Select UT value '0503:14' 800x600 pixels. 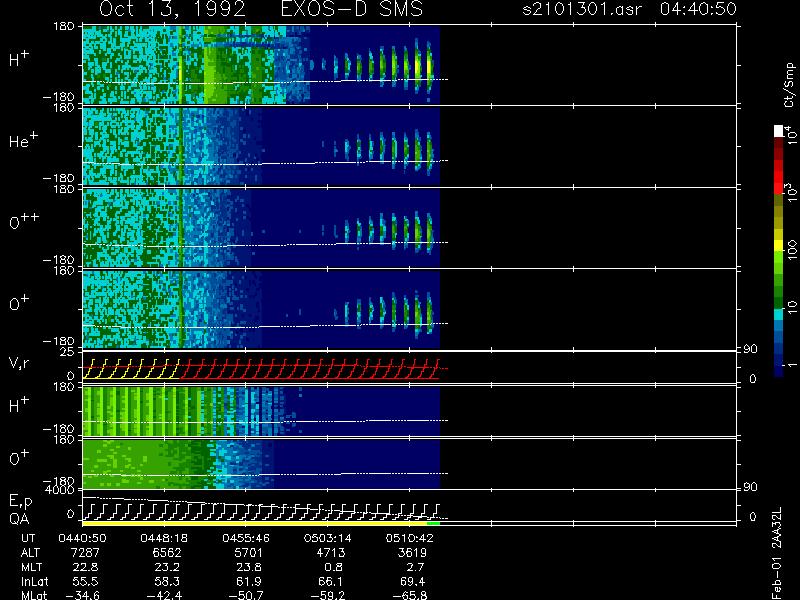[x=328, y=538]
